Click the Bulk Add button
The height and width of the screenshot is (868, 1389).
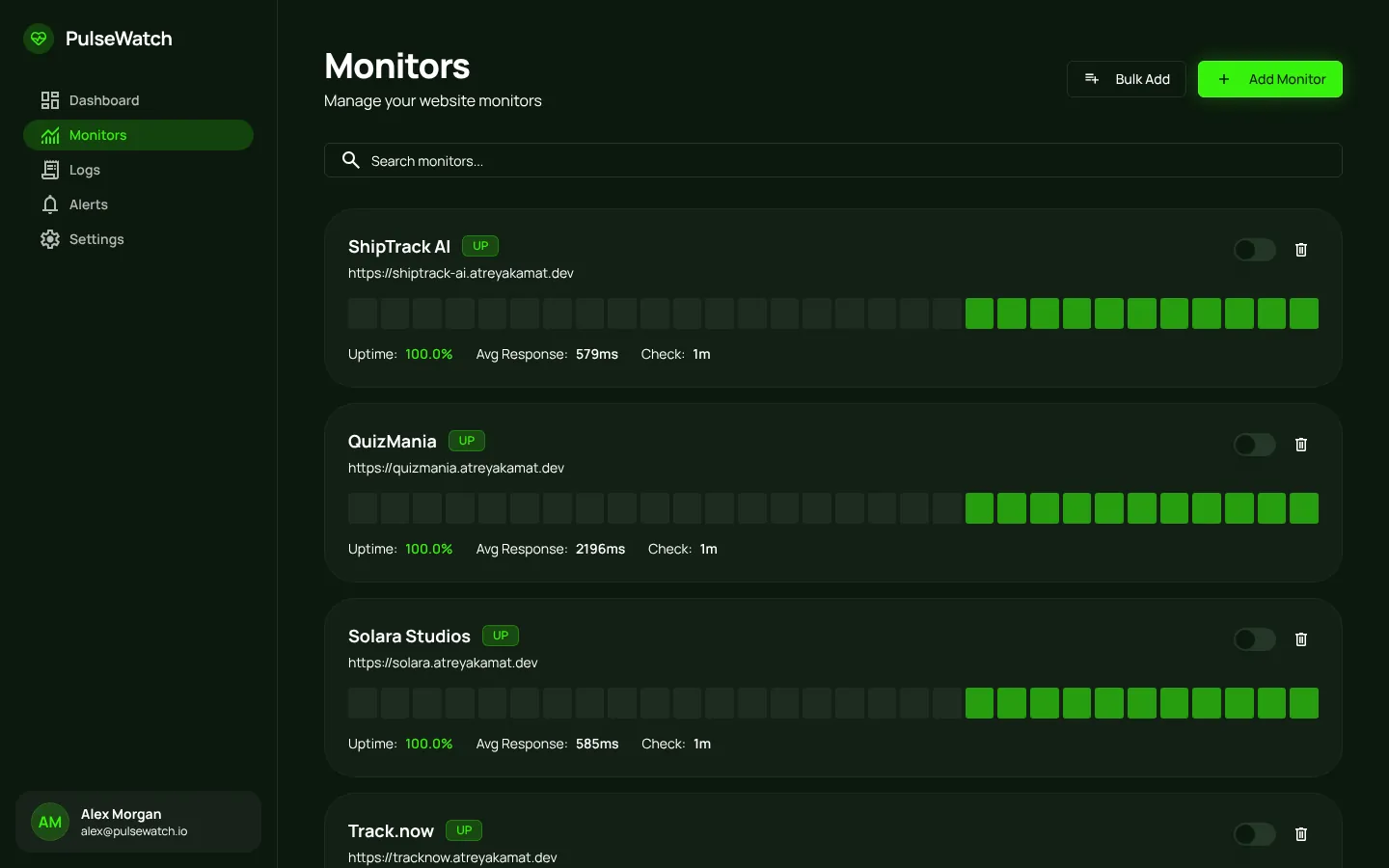click(1126, 79)
